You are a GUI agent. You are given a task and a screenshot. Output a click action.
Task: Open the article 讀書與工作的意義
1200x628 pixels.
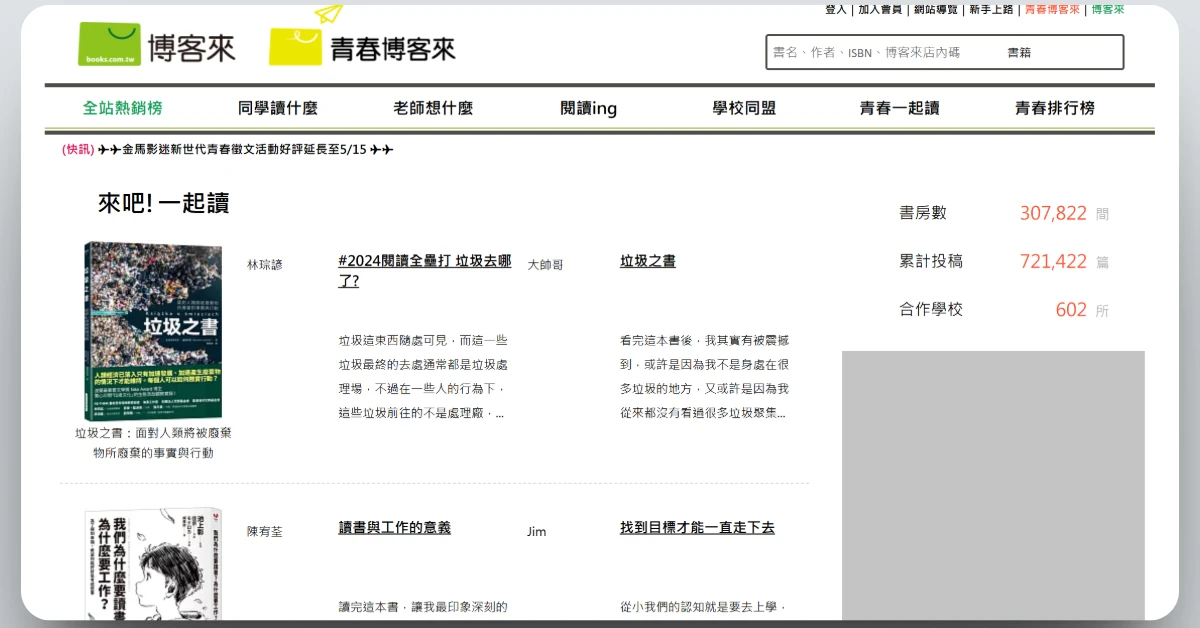point(395,527)
